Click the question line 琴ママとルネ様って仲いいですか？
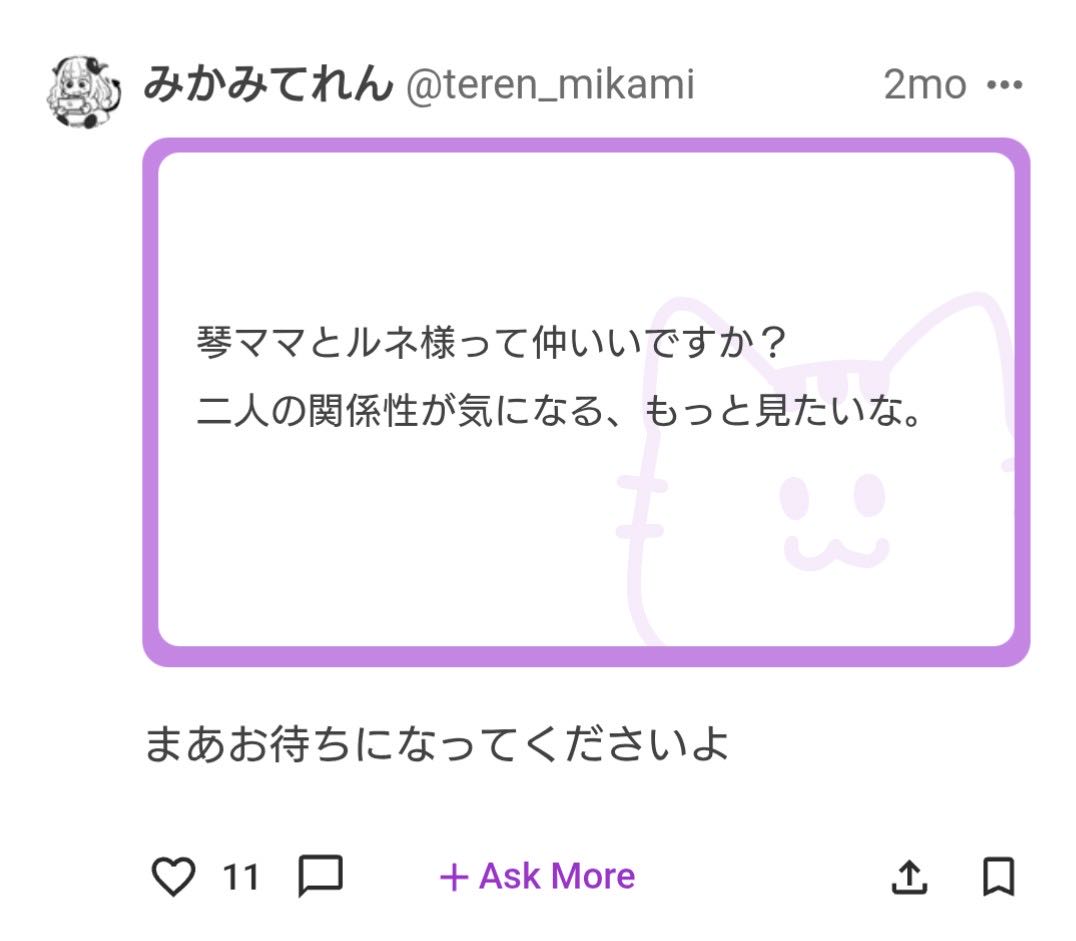 (492, 346)
